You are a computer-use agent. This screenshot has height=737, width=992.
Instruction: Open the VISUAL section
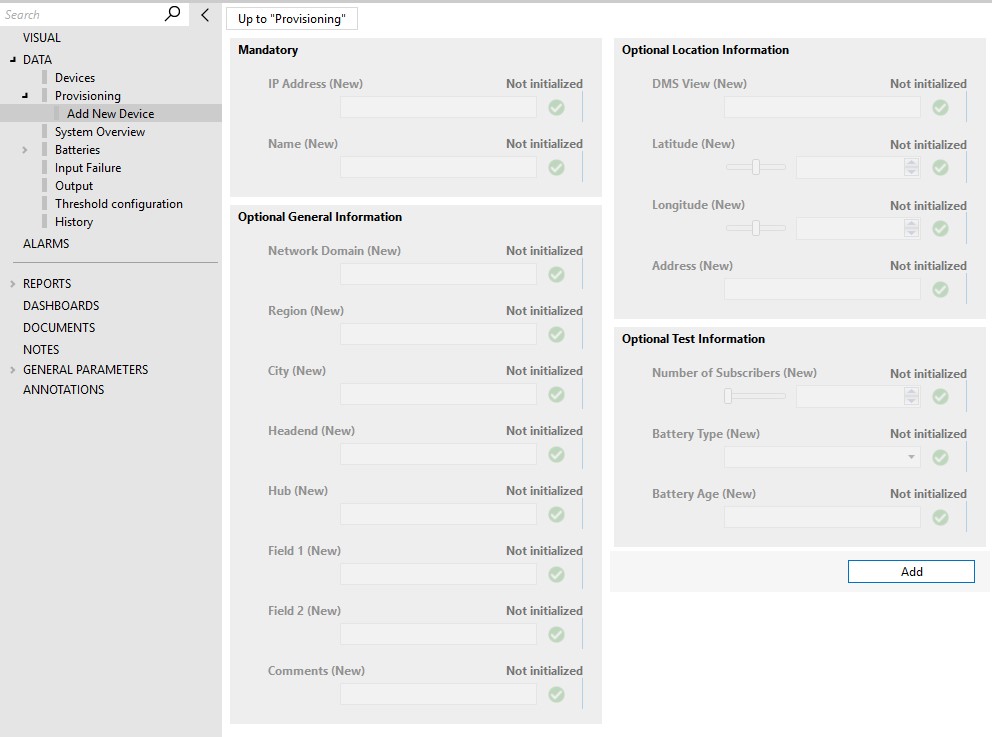tap(42, 38)
